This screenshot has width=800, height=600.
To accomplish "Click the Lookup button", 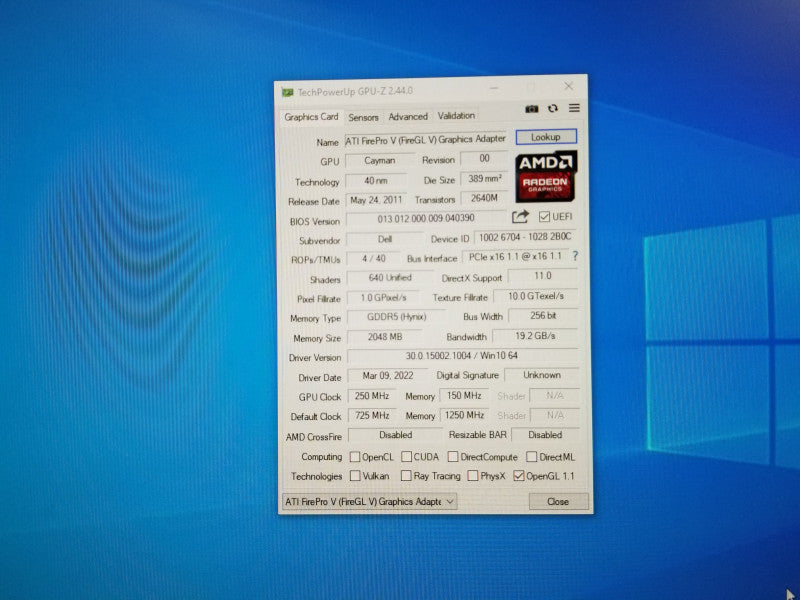I will point(546,137).
